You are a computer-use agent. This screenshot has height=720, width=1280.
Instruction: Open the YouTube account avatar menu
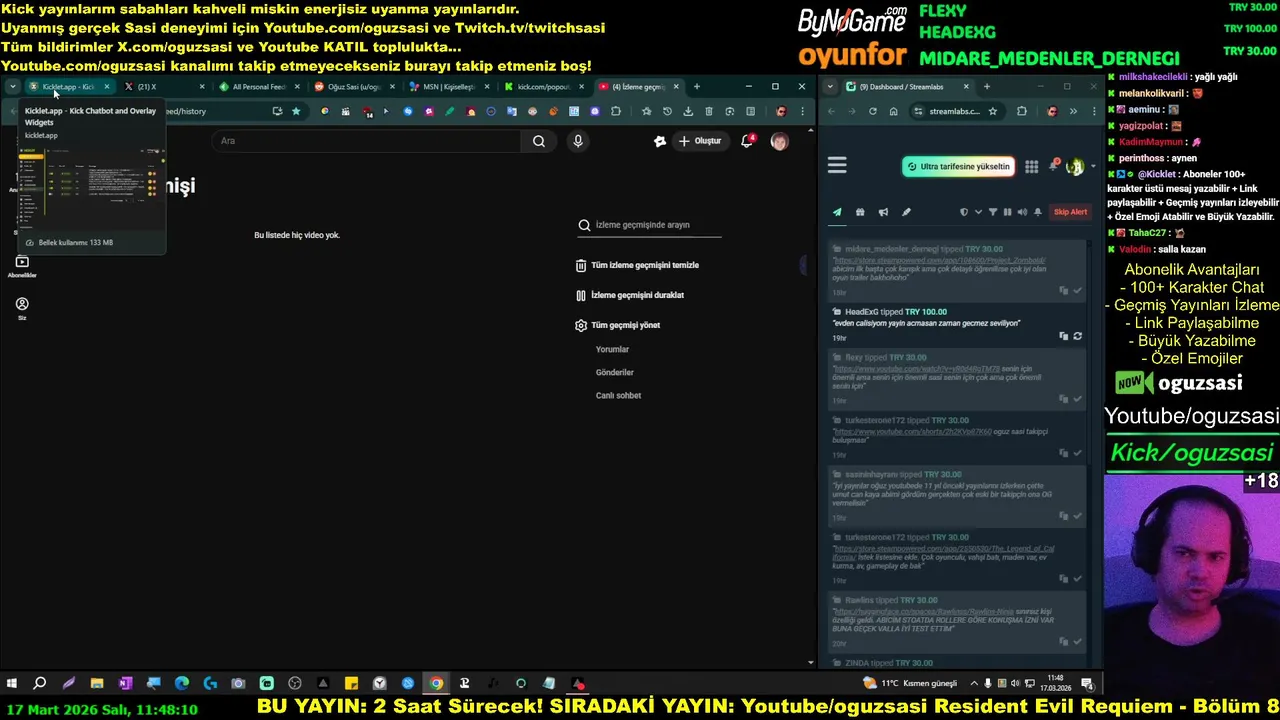779,141
